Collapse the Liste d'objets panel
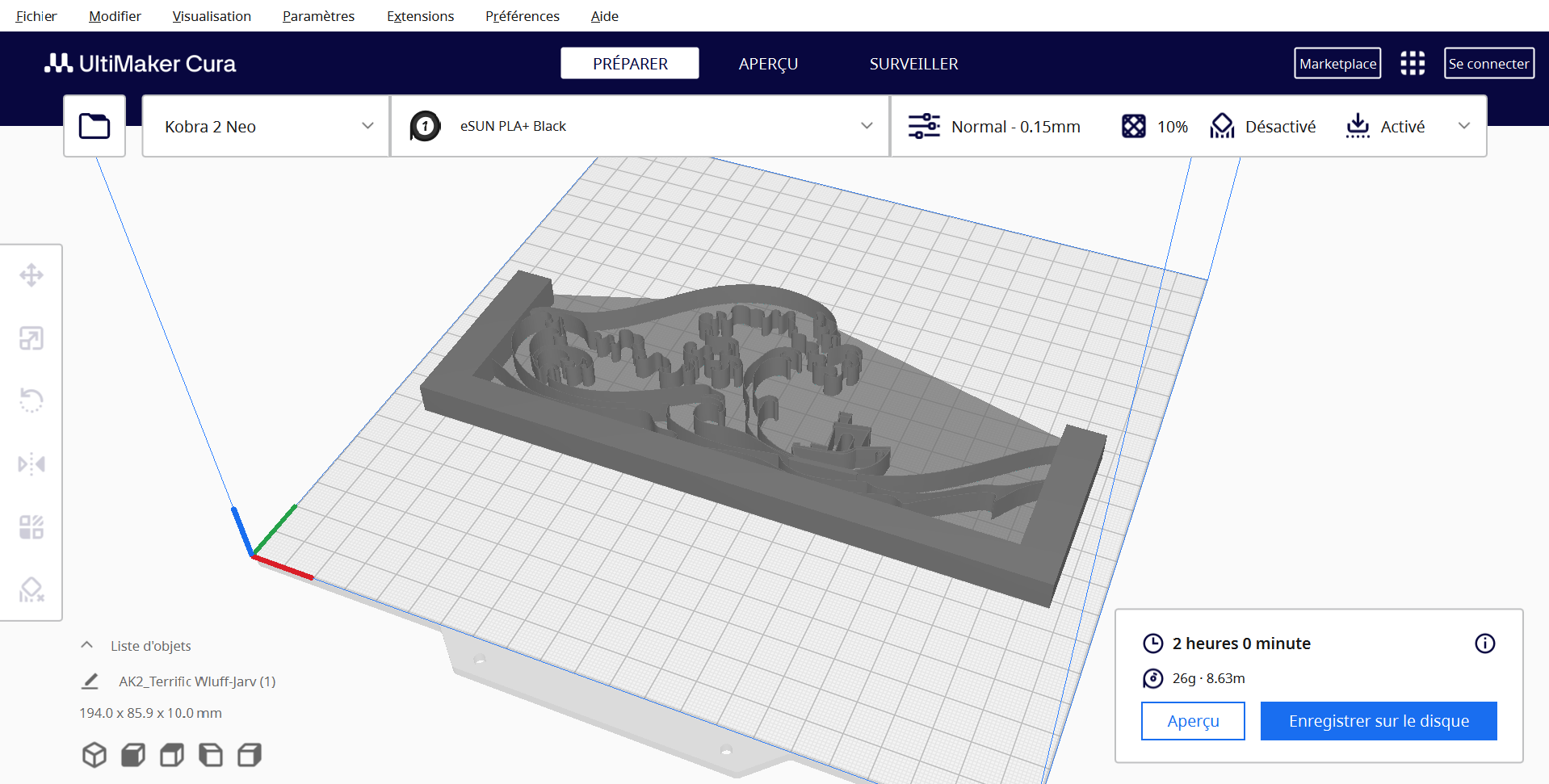This screenshot has width=1549, height=784. [x=87, y=645]
